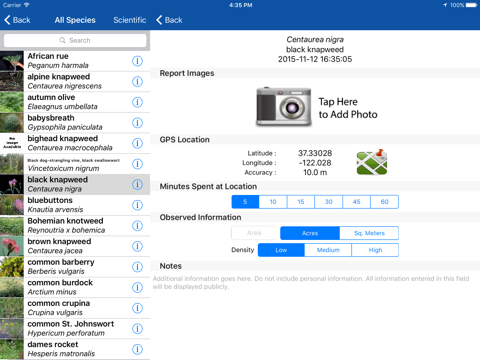Select common barberry species row
This screenshot has height=360, width=480.
point(75,267)
